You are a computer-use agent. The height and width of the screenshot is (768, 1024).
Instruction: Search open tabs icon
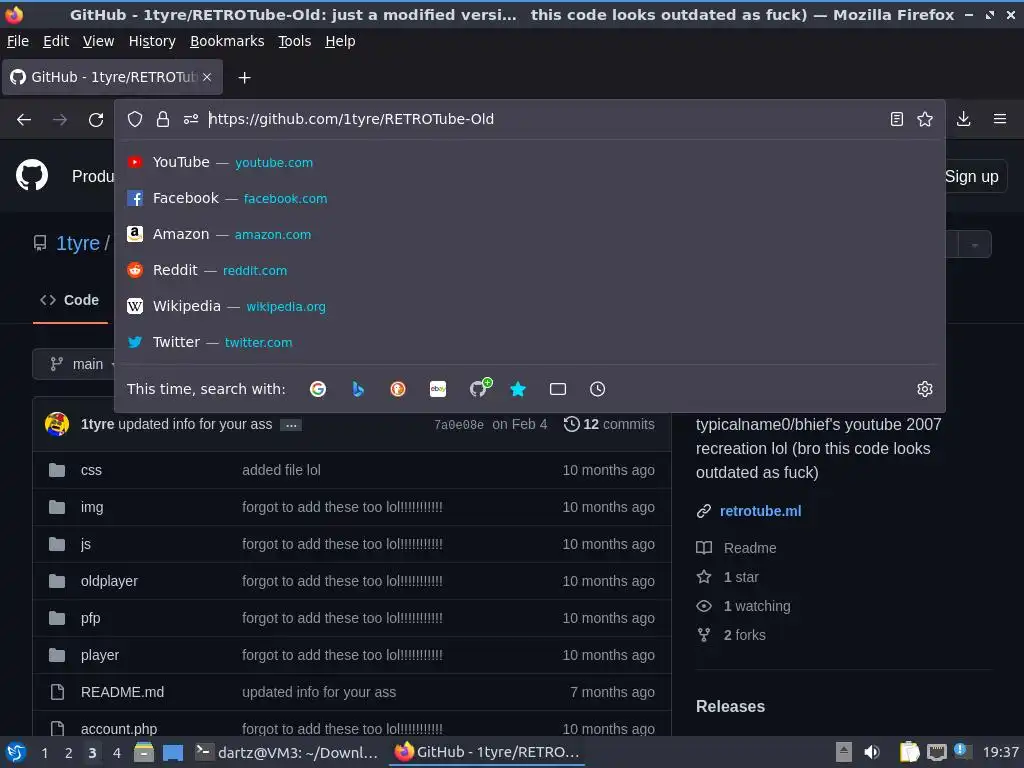tap(558, 389)
